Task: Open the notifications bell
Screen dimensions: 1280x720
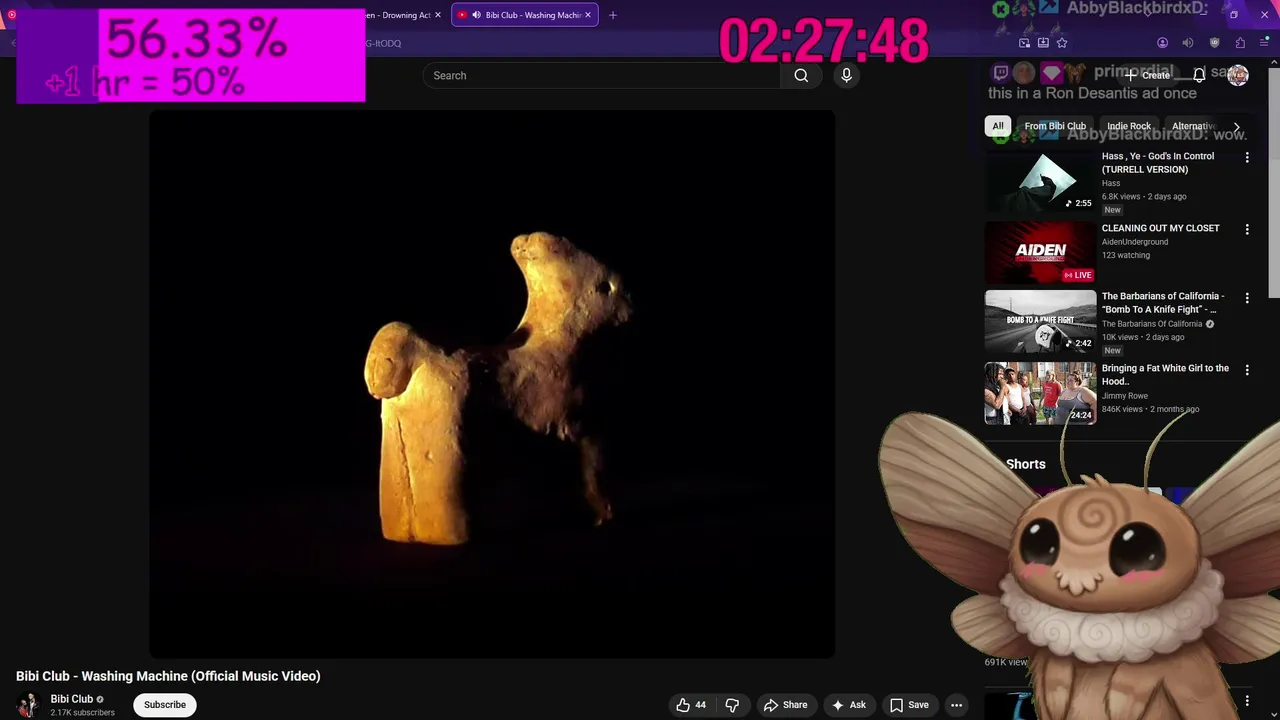Action: 1199,75
